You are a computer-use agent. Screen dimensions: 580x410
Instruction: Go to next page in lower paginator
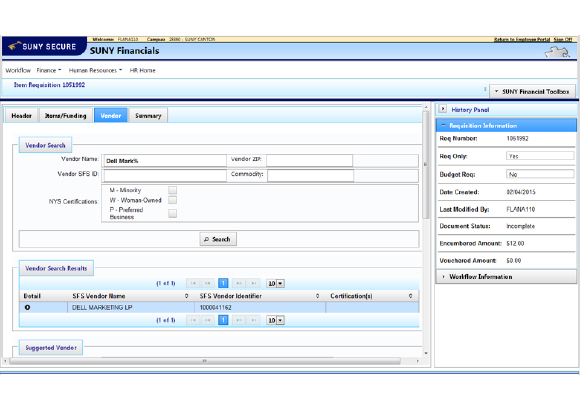pyautogui.click(x=239, y=320)
